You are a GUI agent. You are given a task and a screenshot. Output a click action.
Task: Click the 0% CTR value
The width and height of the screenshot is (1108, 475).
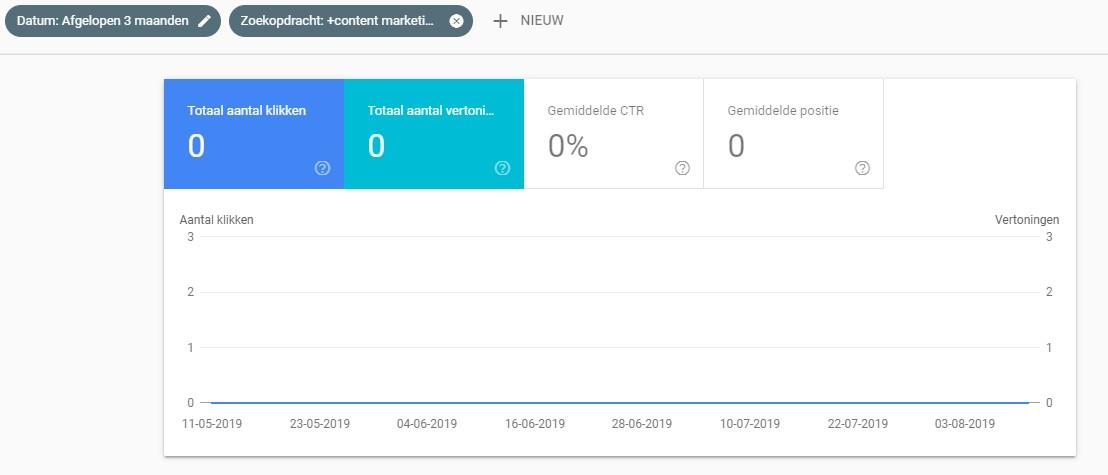pyautogui.click(x=568, y=146)
